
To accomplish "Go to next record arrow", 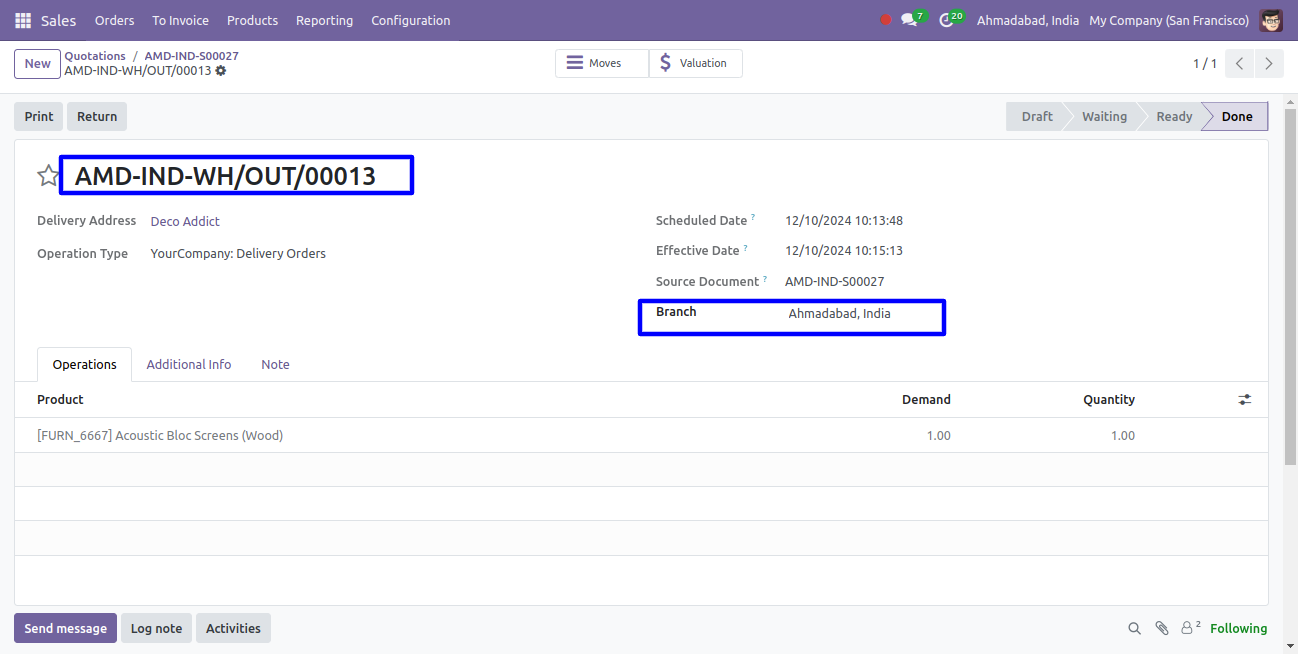I will [x=1268, y=63].
